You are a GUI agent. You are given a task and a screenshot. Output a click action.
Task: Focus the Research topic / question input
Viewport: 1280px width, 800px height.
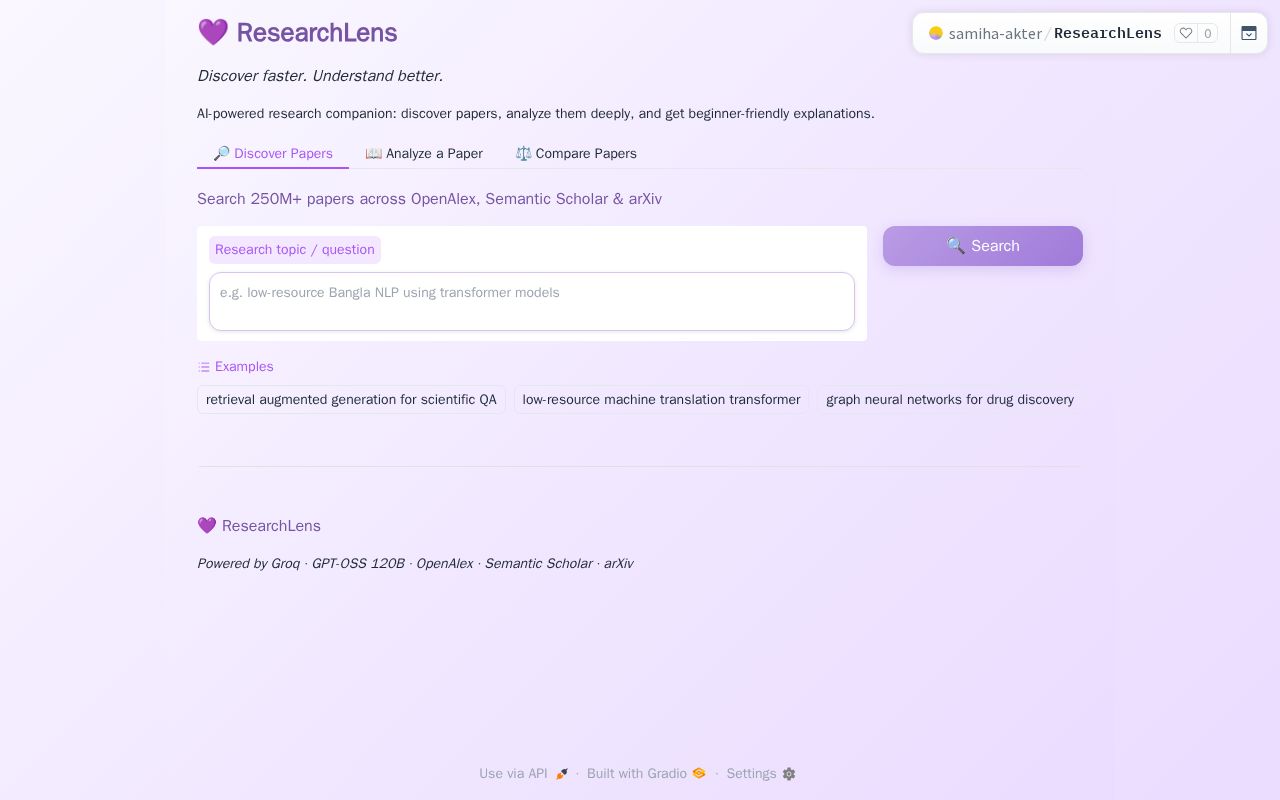pyautogui.click(x=532, y=301)
